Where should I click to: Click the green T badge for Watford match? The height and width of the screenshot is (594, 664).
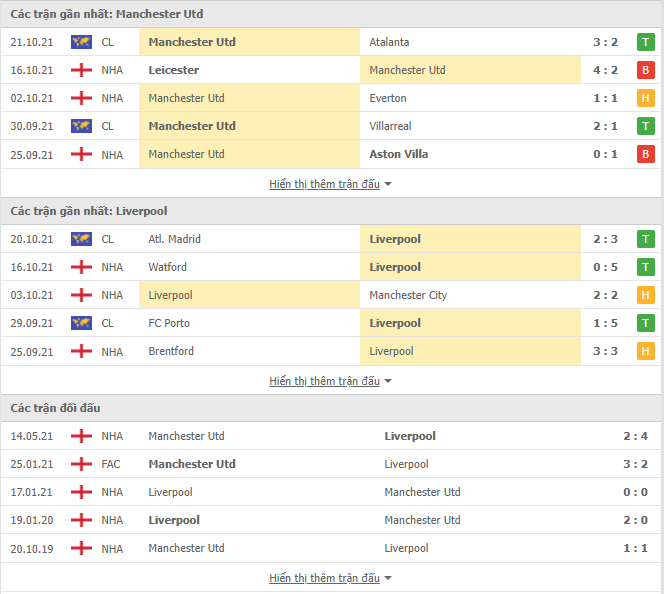[x=645, y=267]
